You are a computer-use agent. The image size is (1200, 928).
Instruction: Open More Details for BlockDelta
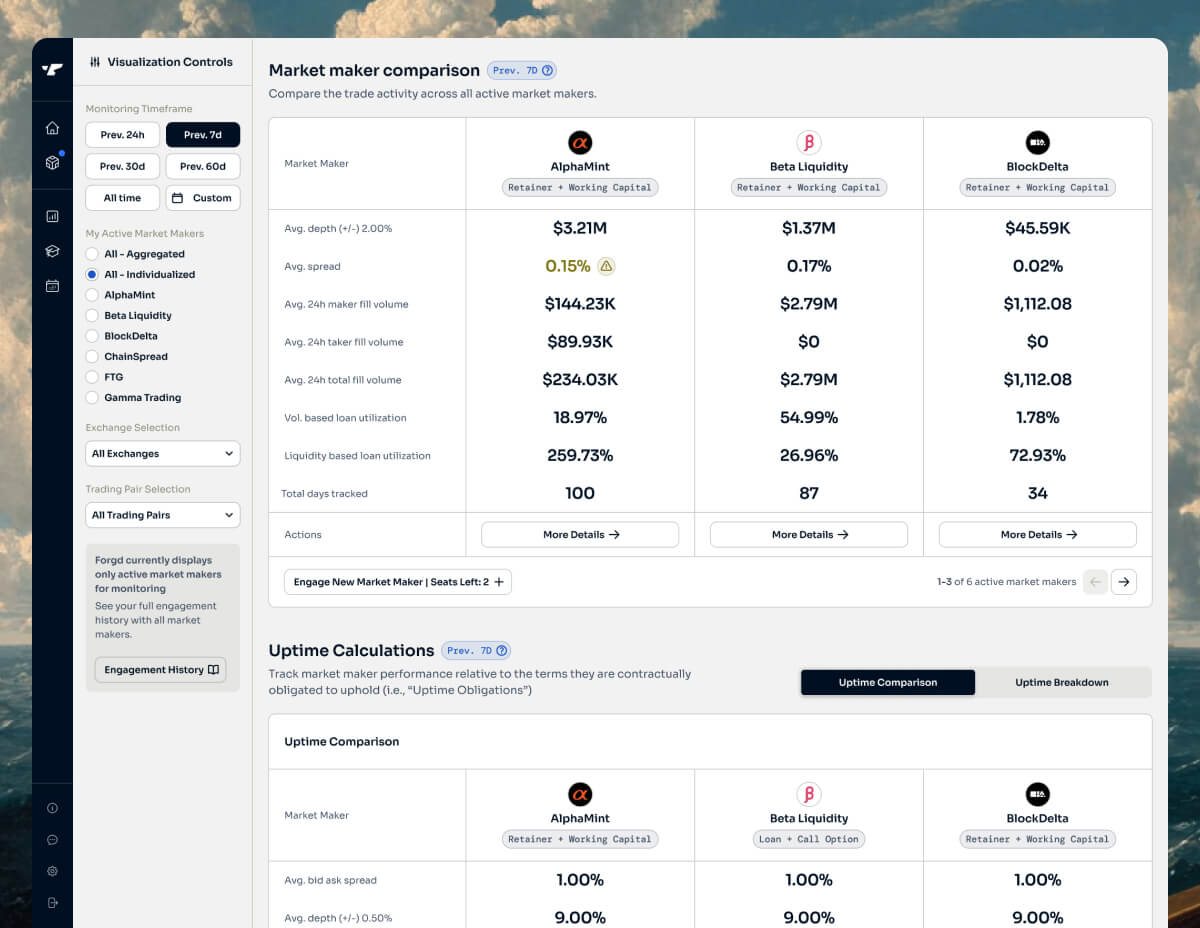pos(1038,535)
